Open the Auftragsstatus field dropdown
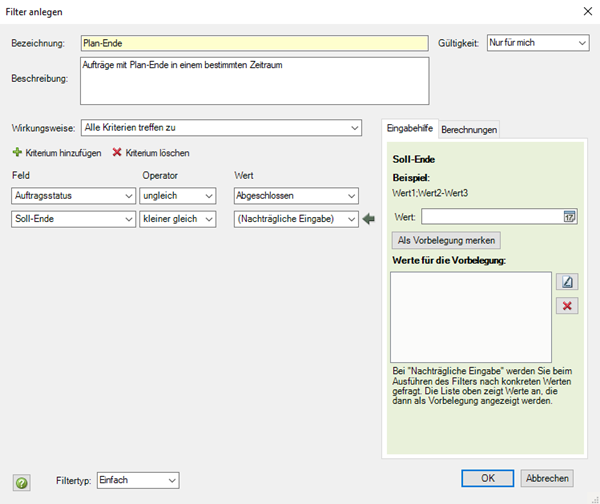Screen dimensions: 600x504 click(x=73, y=196)
